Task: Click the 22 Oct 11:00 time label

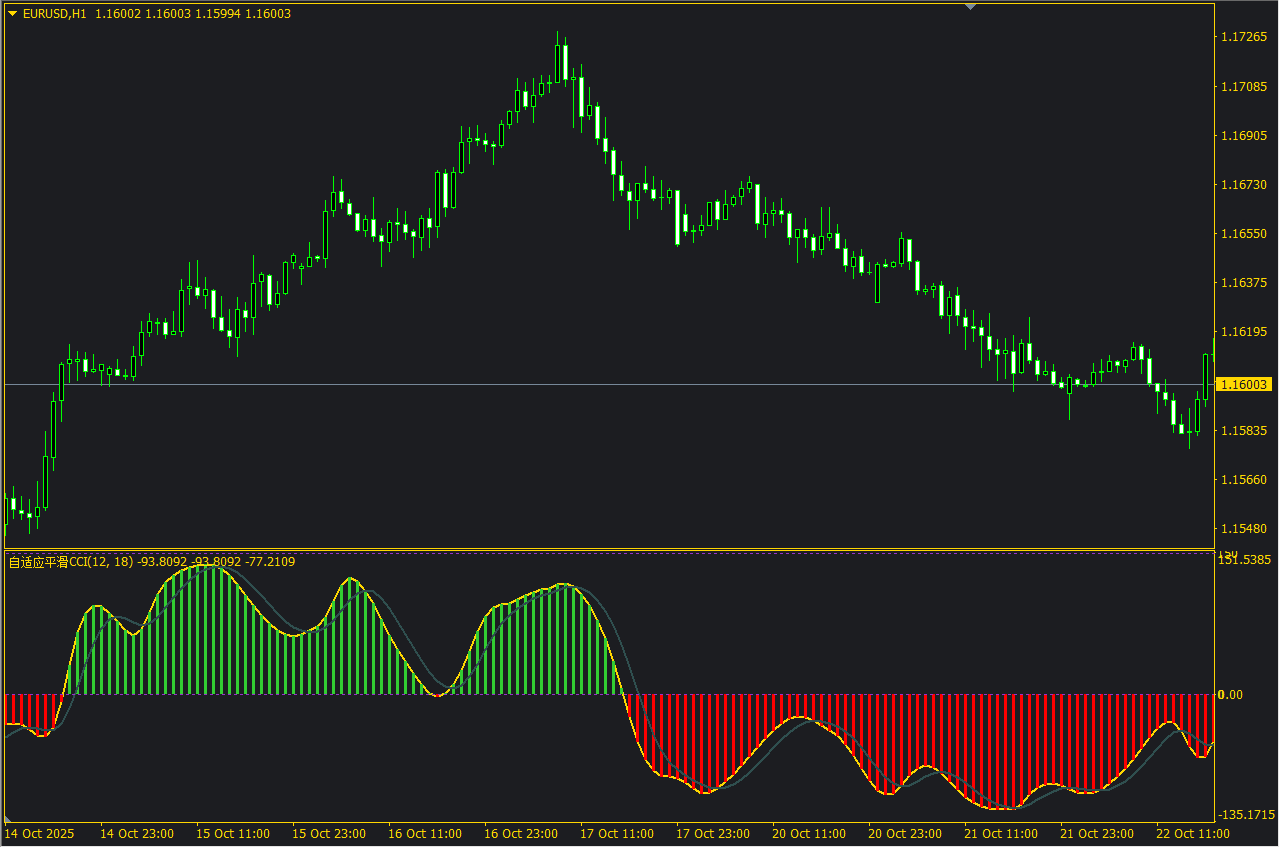Action: [x=1193, y=833]
